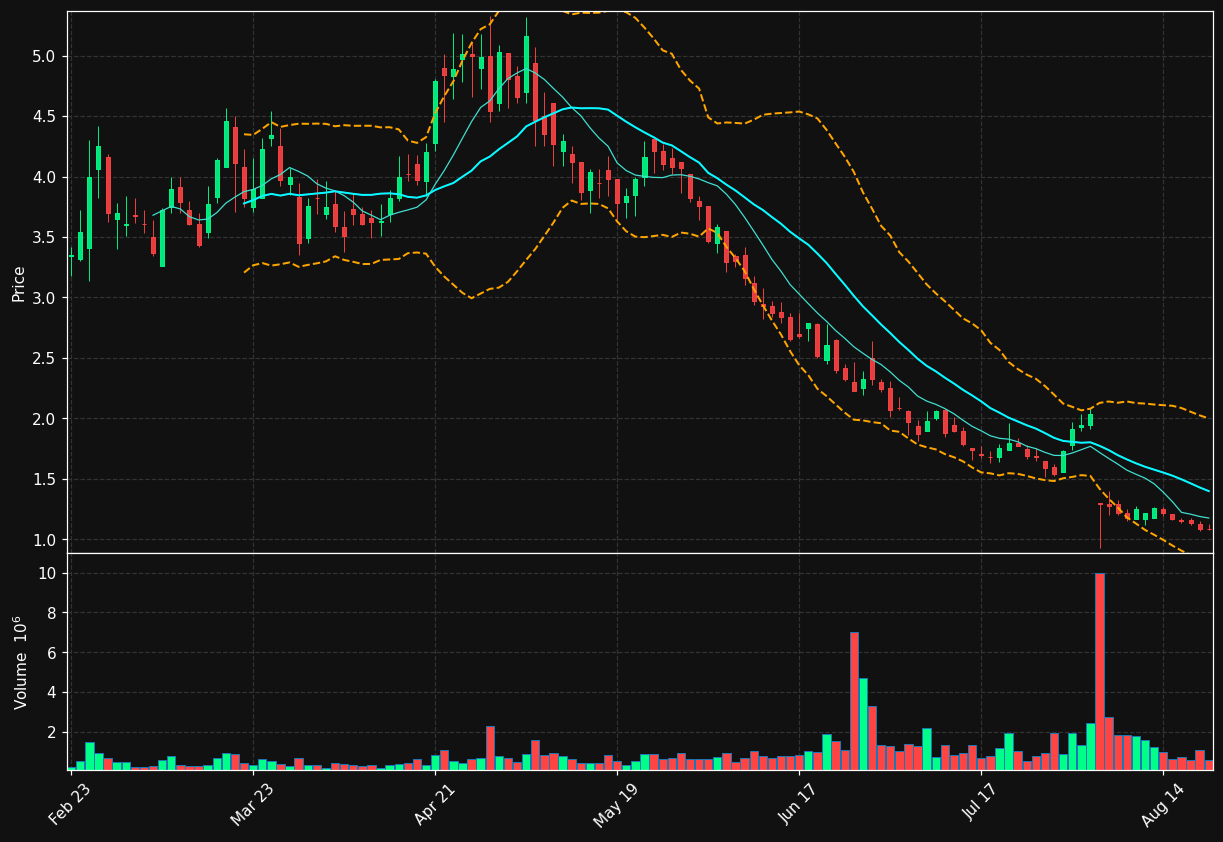The image size is (1223, 842).
Task: Click the red volume bar reaching 7 million
Action: click(854, 701)
